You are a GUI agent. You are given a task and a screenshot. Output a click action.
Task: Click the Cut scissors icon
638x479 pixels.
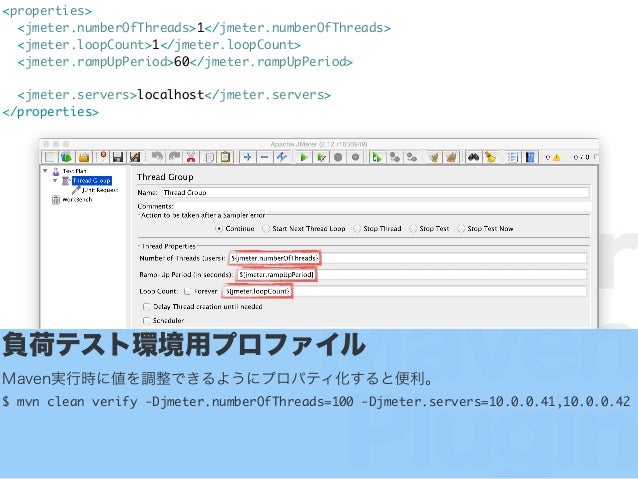[x=191, y=157]
